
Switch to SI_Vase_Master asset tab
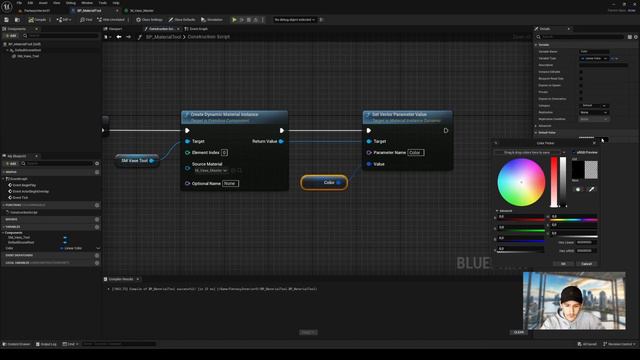(x=139, y=11)
